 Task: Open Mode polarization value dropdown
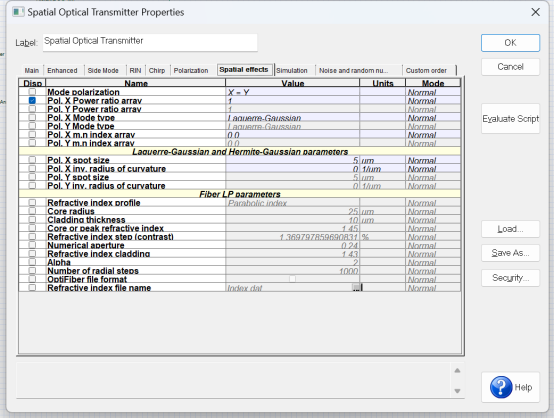click(292, 92)
